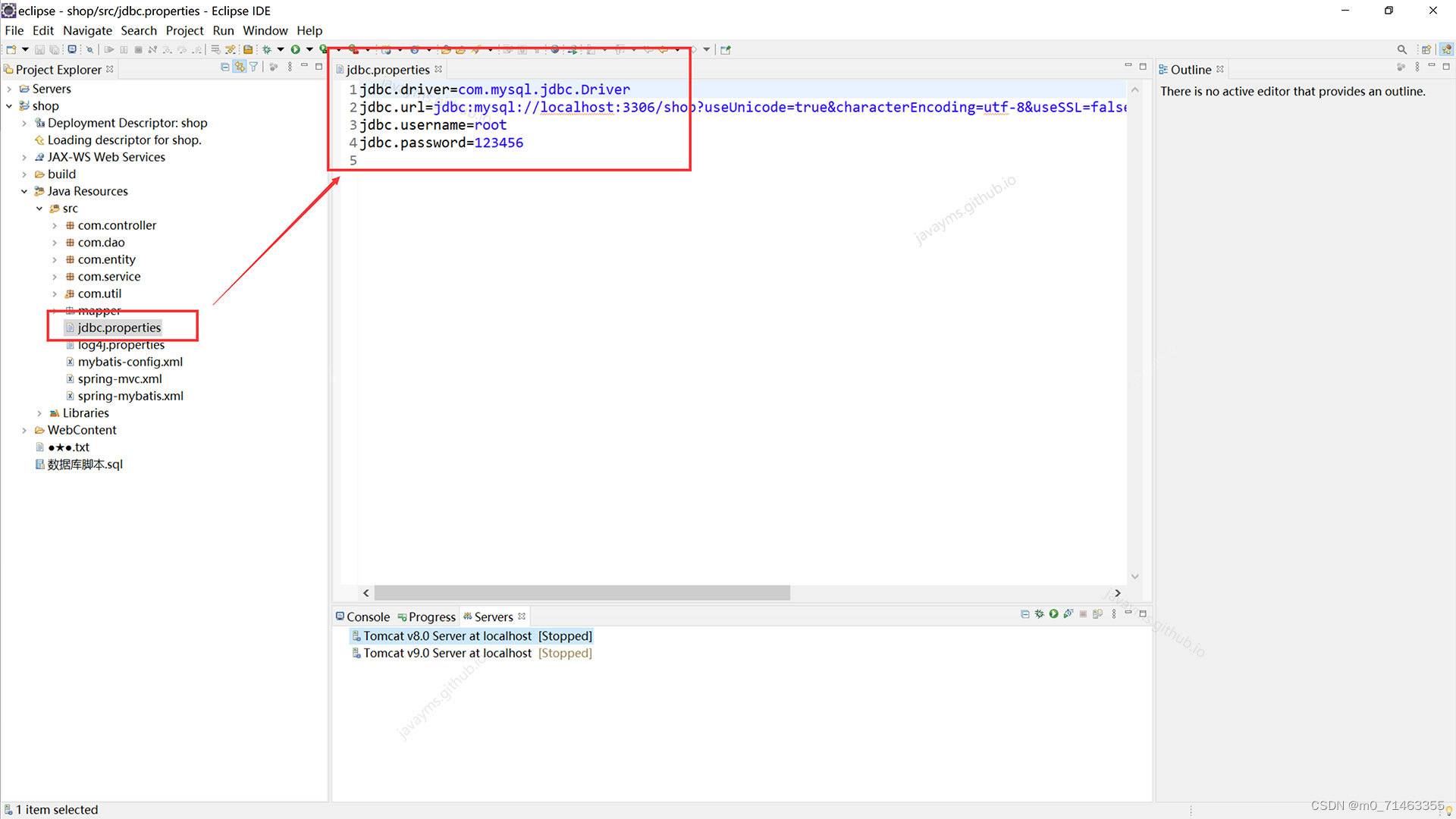Maximize the Outline view

click(1446, 67)
